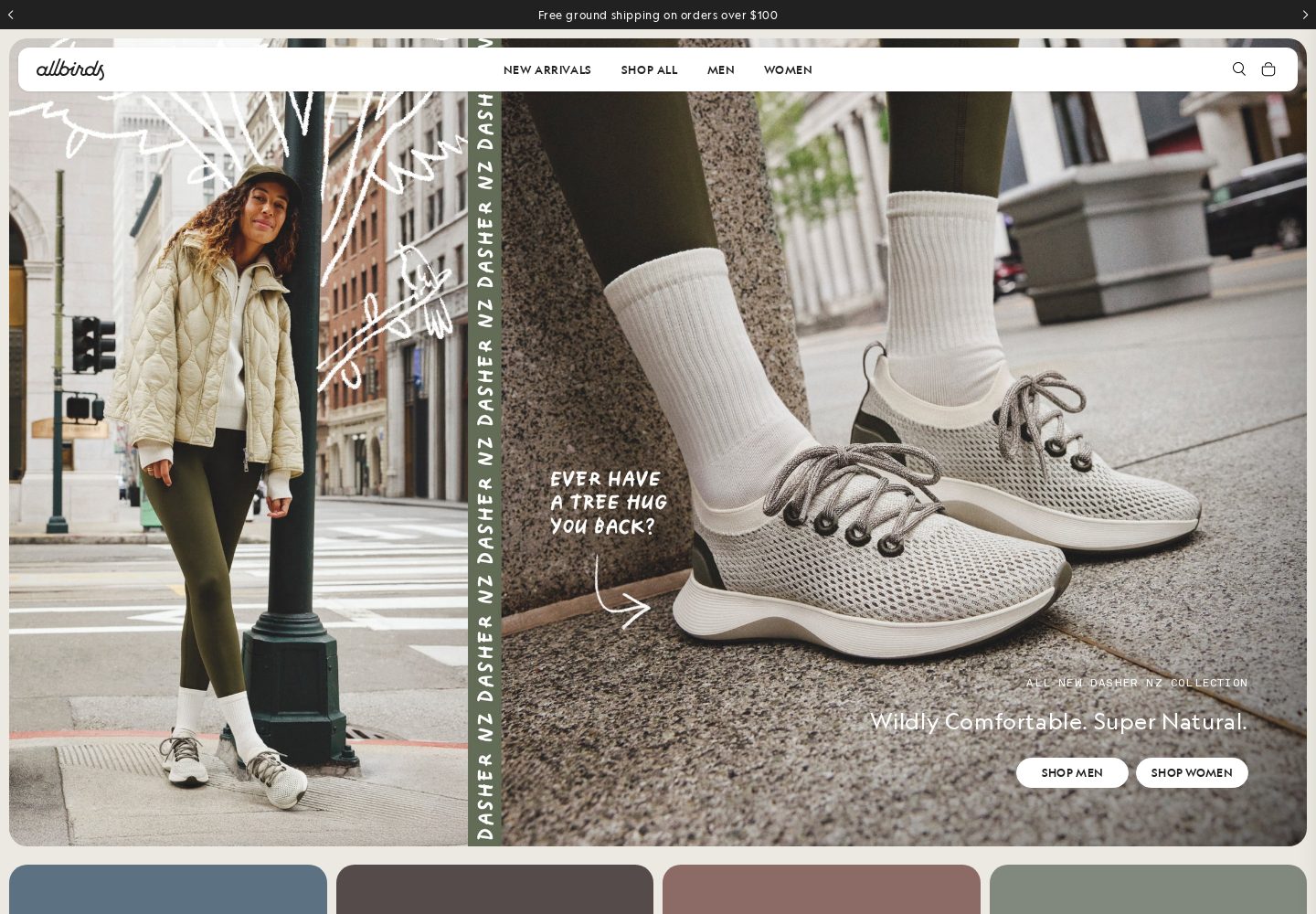Show next announcement with right arrow
The height and width of the screenshot is (914, 1316).
pos(1305,15)
